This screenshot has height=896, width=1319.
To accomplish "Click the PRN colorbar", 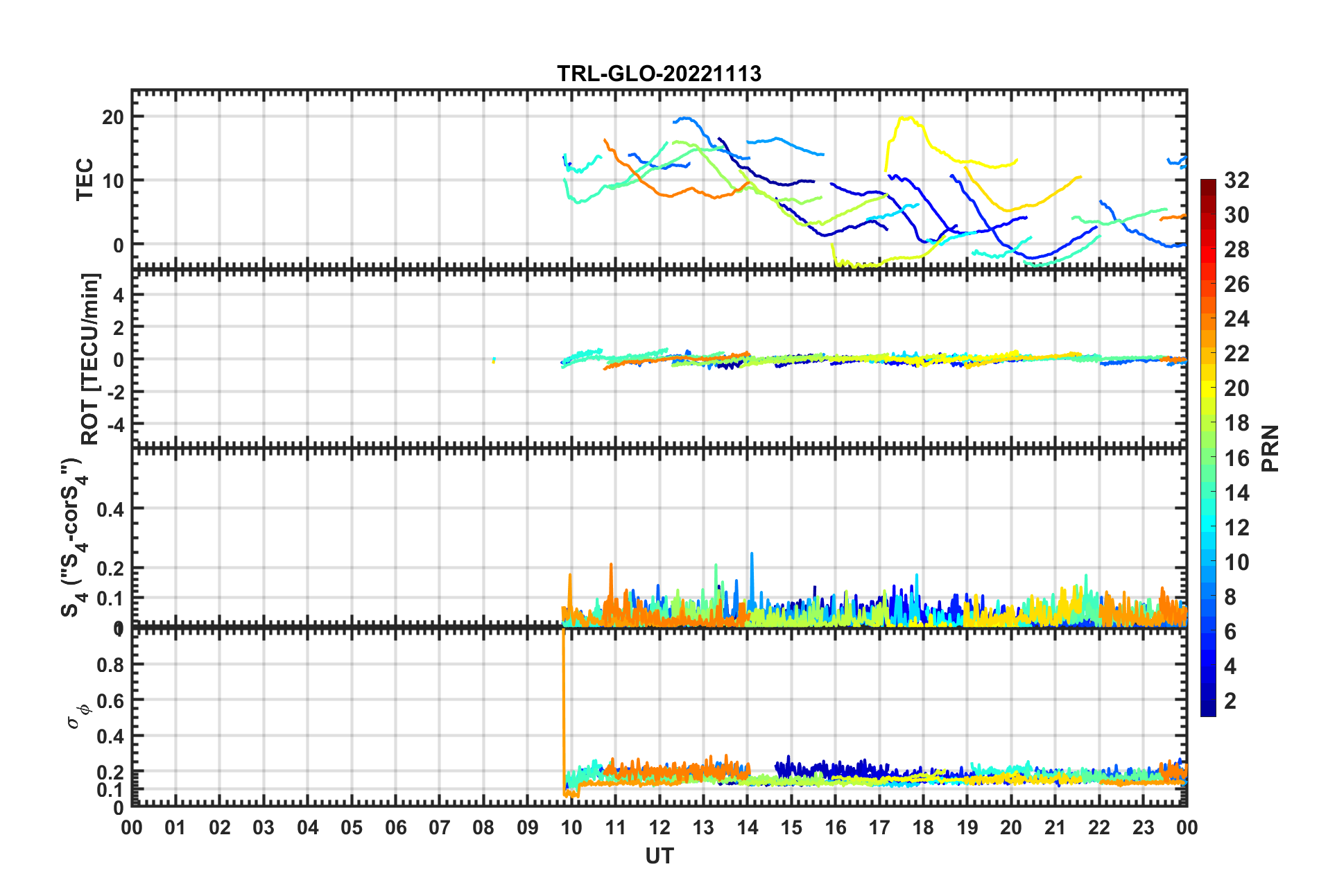I will click(1208, 448).
